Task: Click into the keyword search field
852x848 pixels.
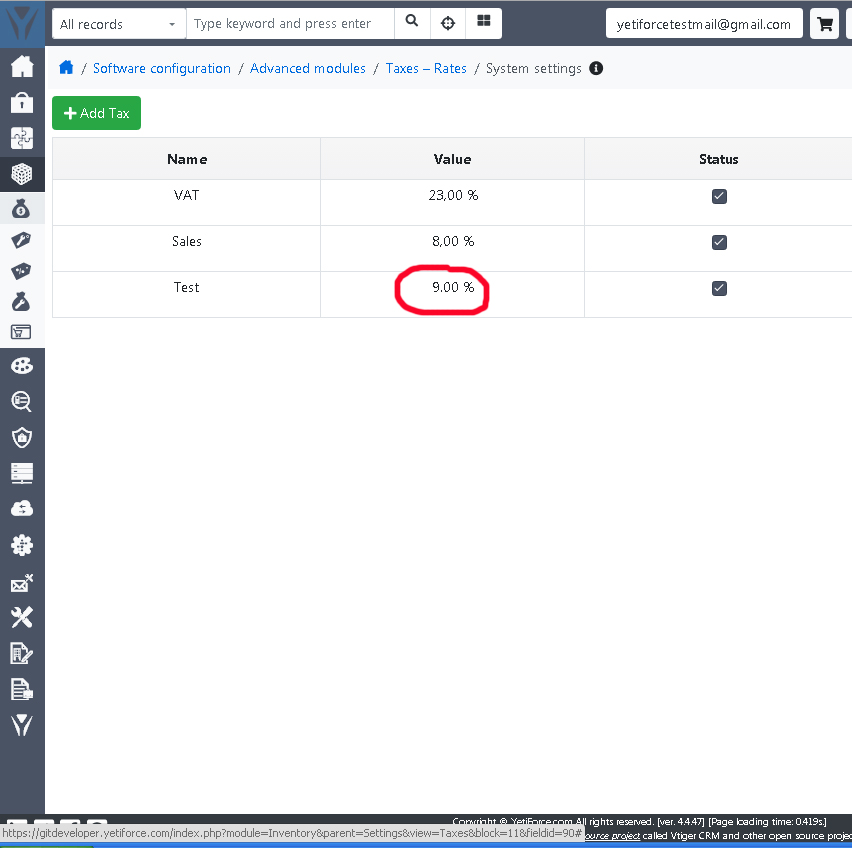Action: 289,22
